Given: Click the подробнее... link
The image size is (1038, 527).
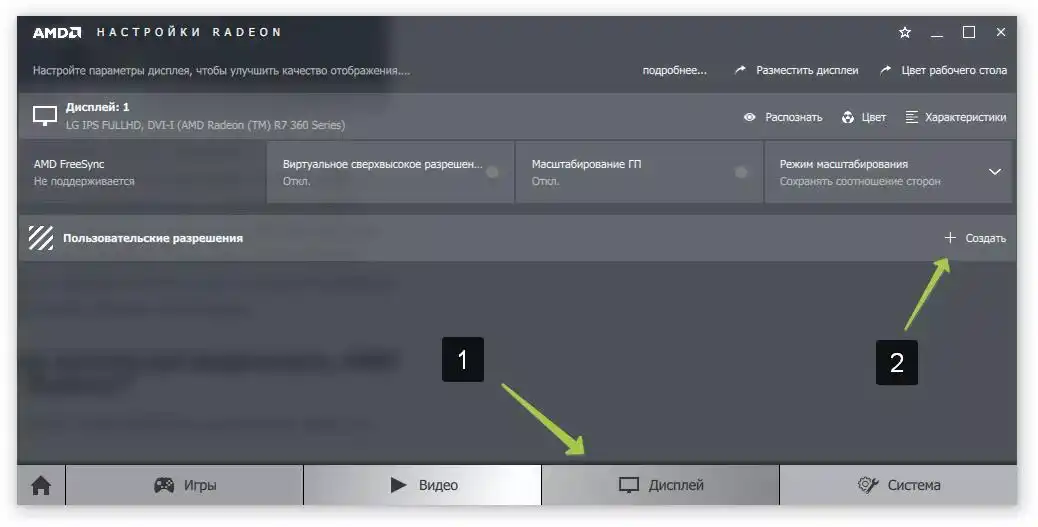Looking at the screenshot, I should click(674, 71).
